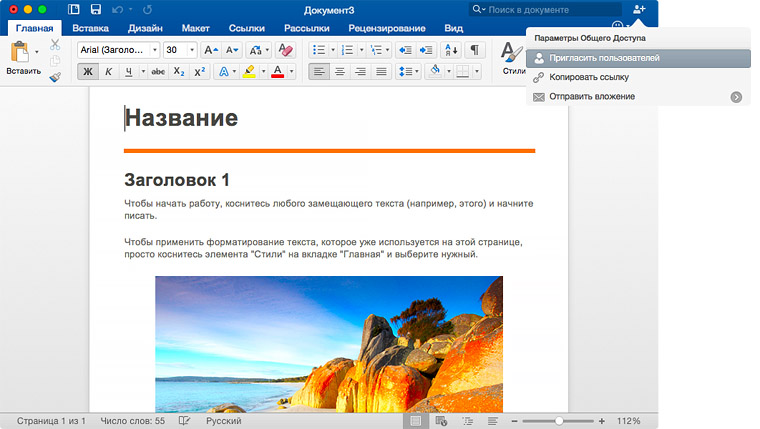
Task: Click the Increase indent icon
Action: pos(427,50)
